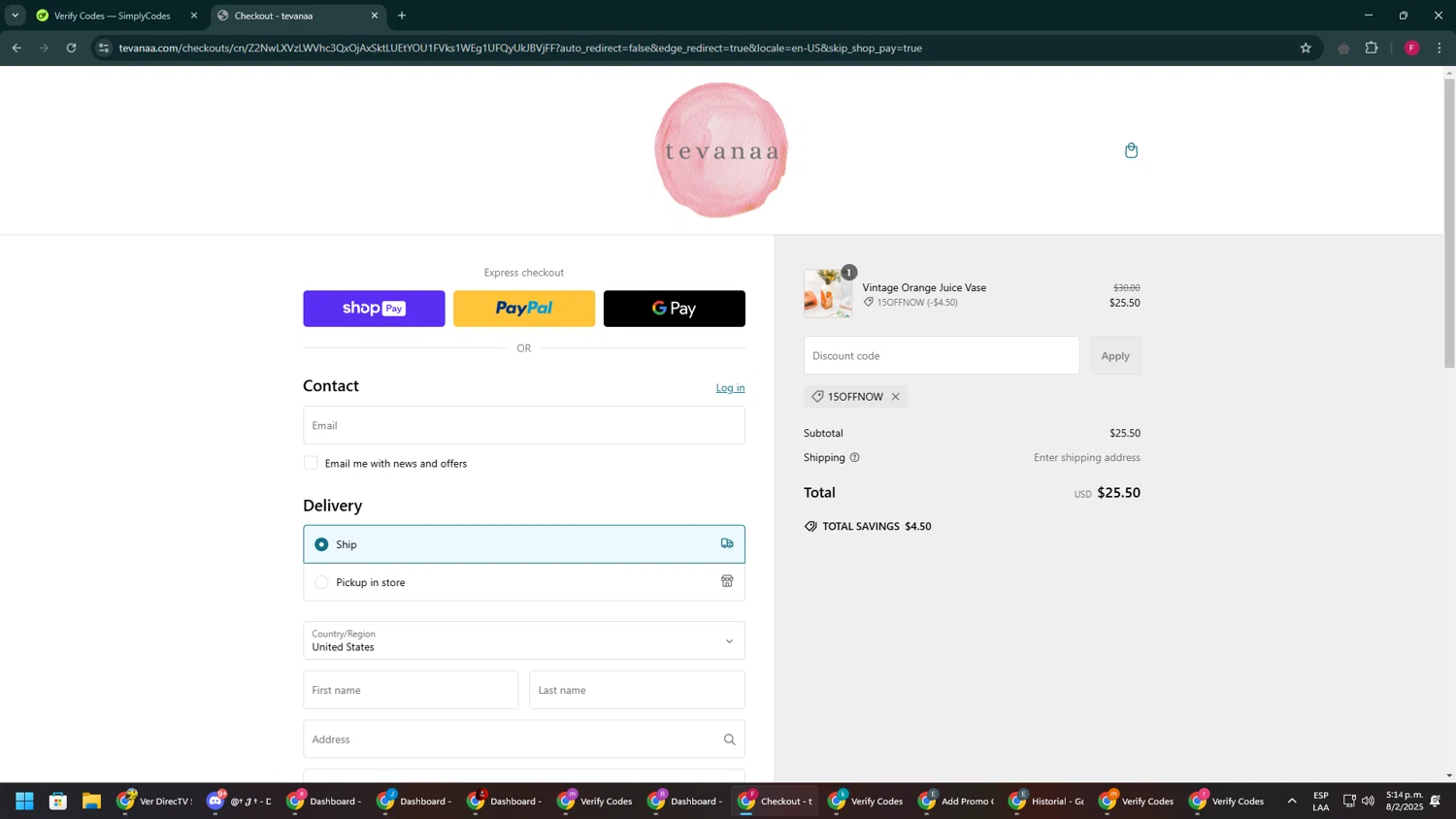Pay with Google Pay express checkout
The image size is (1456, 819).
[x=675, y=309]
